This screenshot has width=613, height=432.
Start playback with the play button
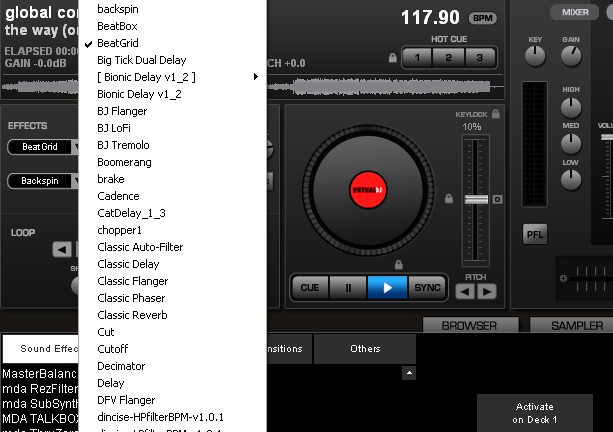point(387,288)
